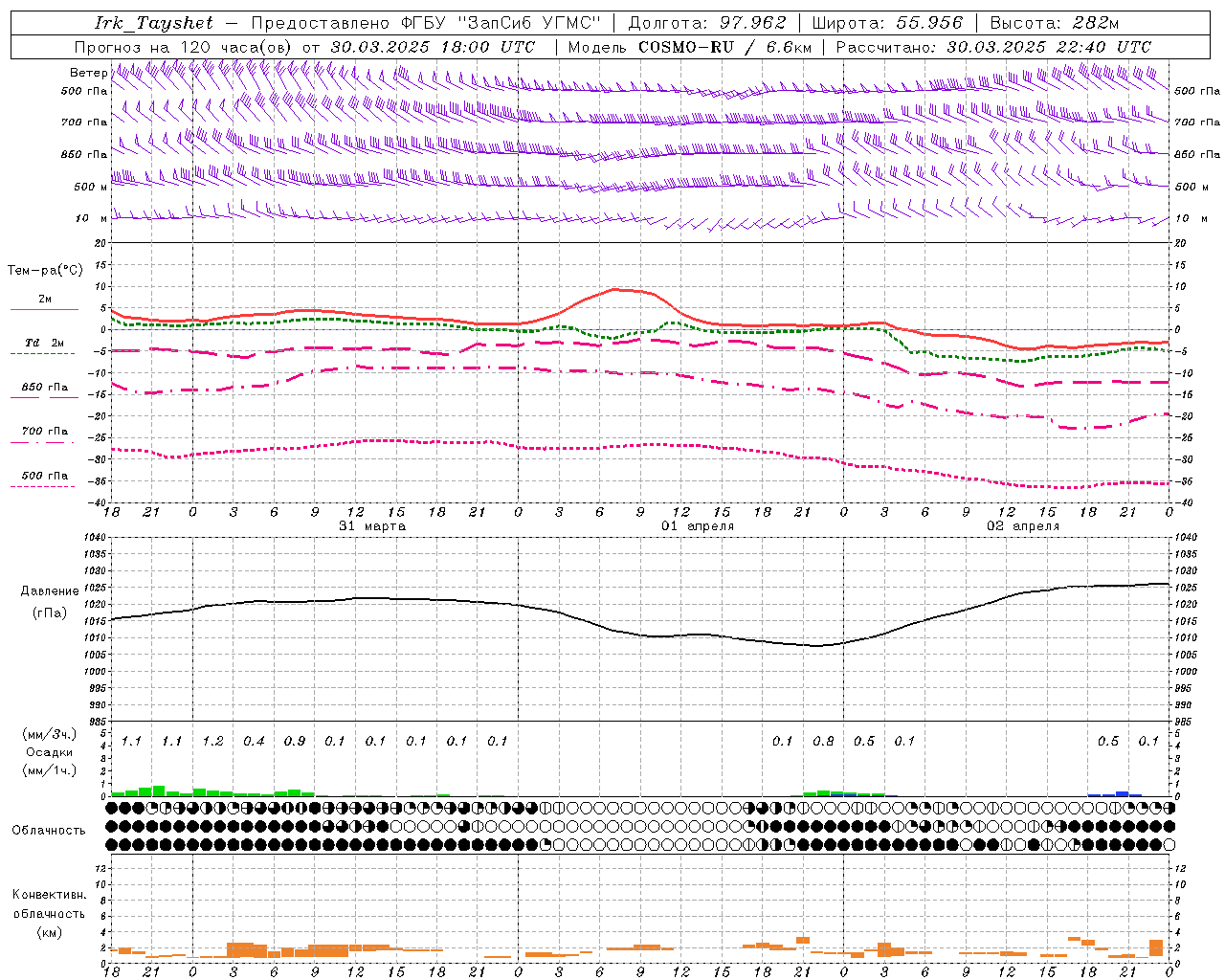Click the Высота: 282м value

coord(1055,23)
